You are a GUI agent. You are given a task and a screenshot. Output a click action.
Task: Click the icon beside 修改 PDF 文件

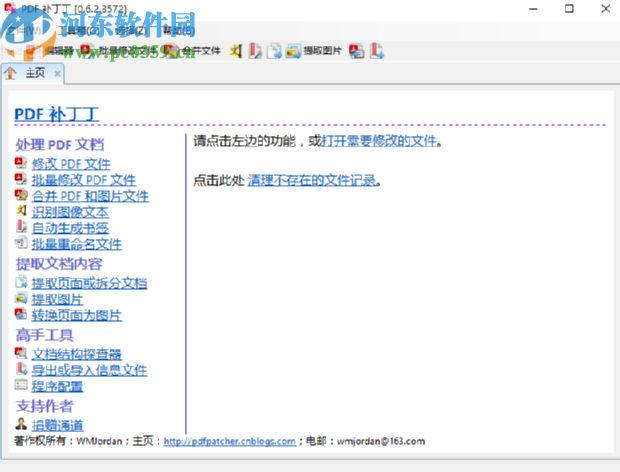pyautogui.click(x=21, y=162)
